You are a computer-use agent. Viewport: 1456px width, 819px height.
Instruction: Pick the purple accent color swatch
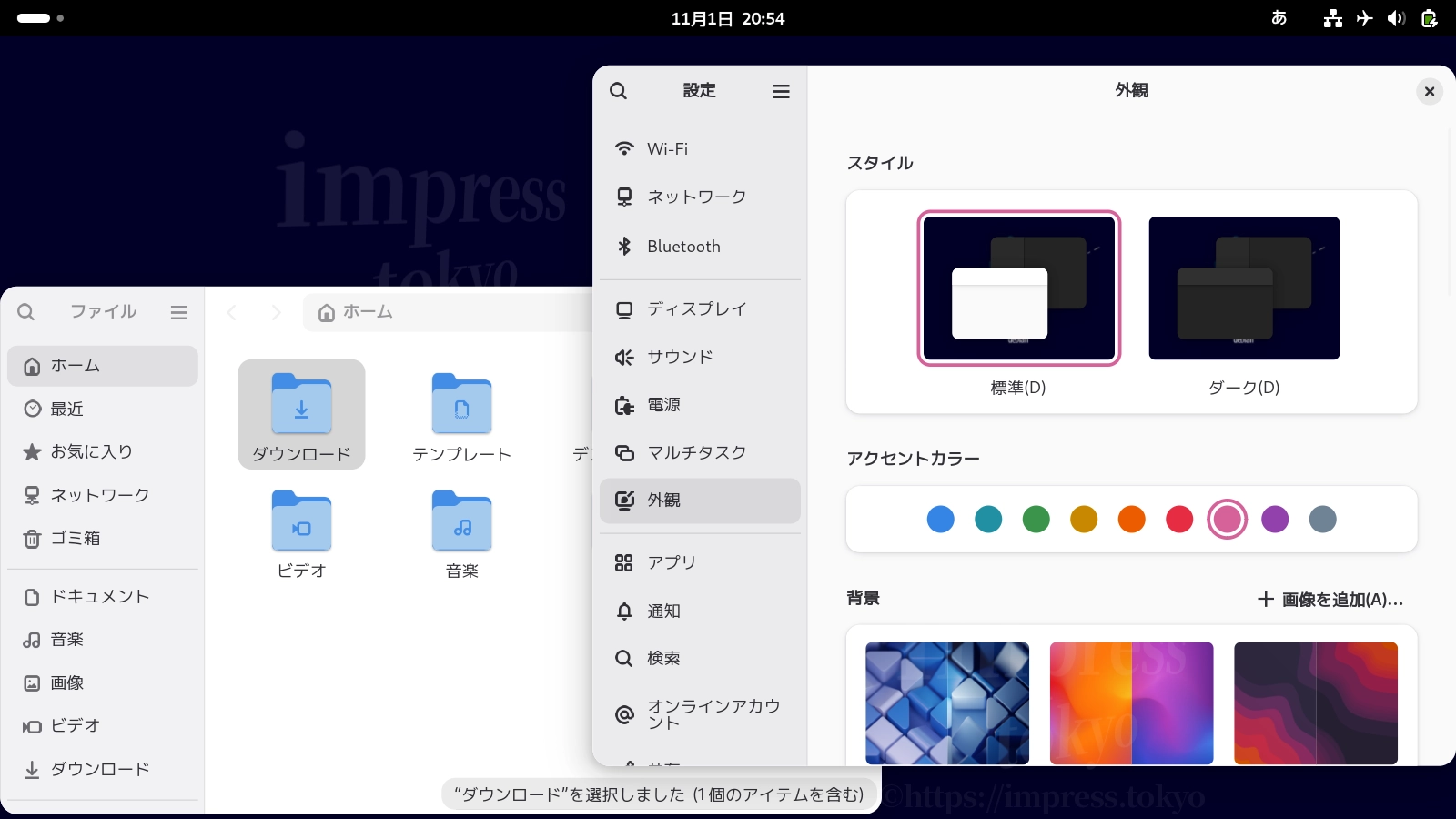(1275, 520)
